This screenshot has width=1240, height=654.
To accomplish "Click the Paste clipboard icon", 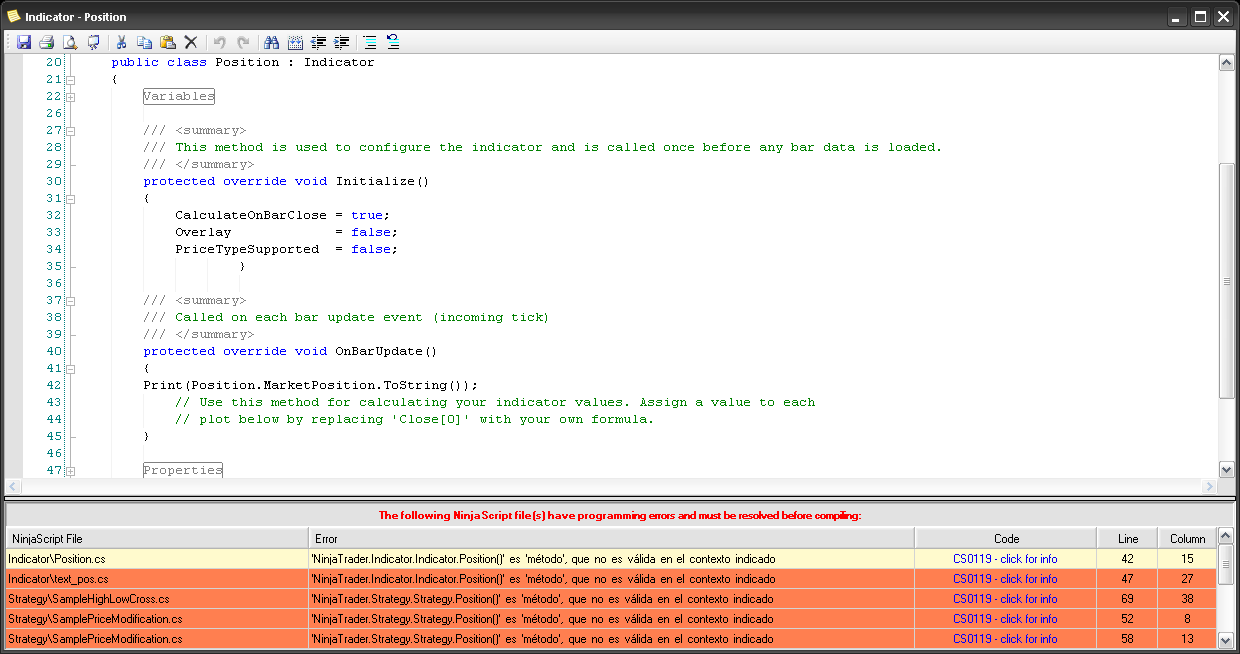I will pos(167,42).
